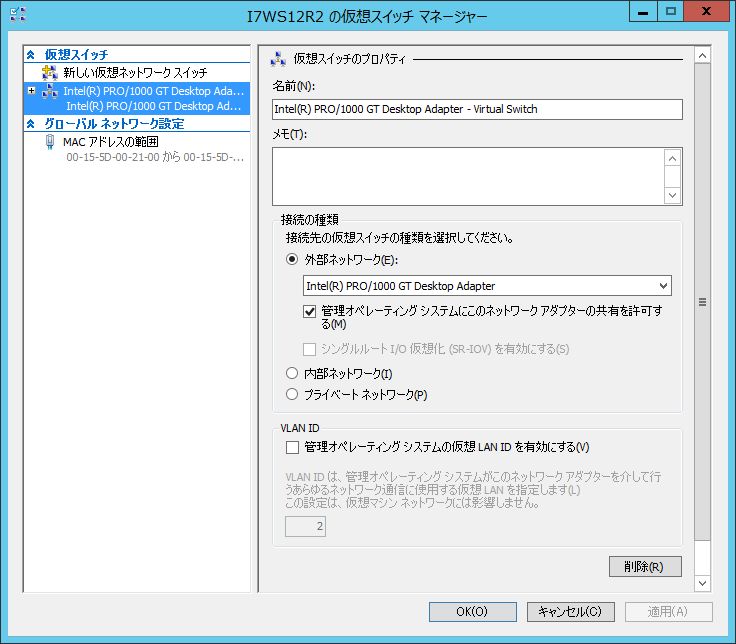Viewport: 736px width, 644px height.
Task: Click the Intel PRO/1000 virtual switch icon
Action: pos(50,91)
